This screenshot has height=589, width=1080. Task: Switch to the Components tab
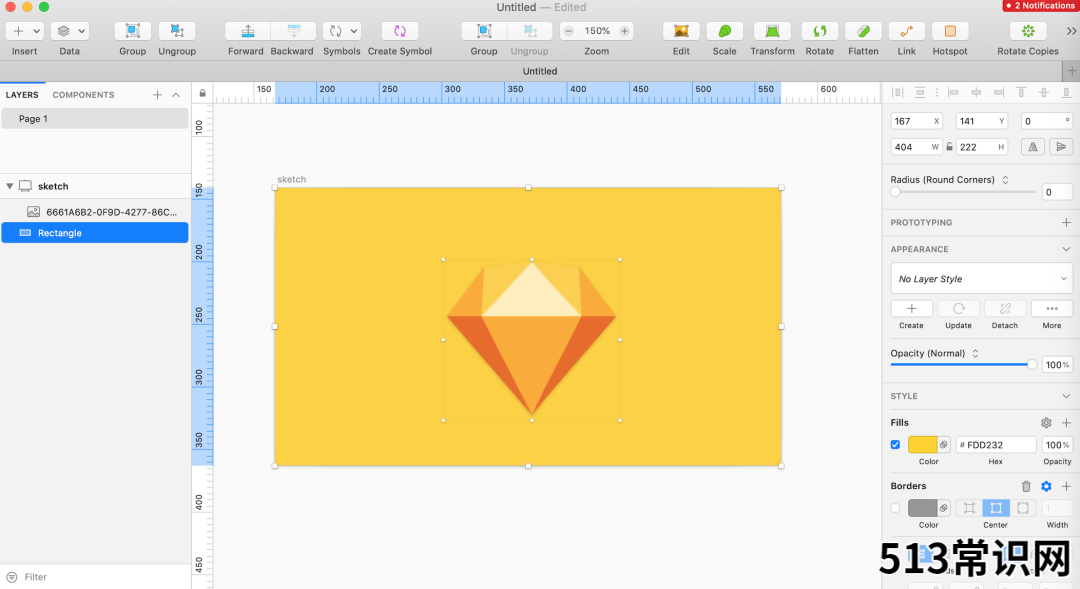click(83, 95)
